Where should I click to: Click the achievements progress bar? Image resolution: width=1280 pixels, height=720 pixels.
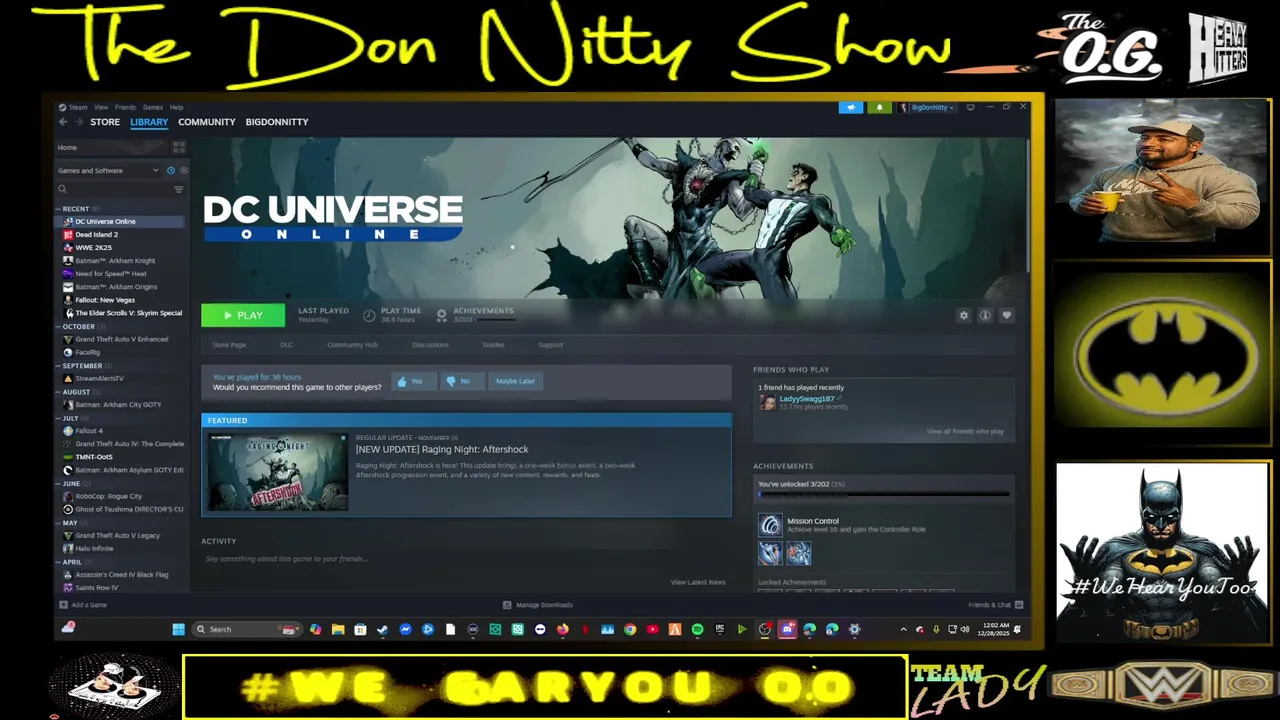click(x=883, y=494)
